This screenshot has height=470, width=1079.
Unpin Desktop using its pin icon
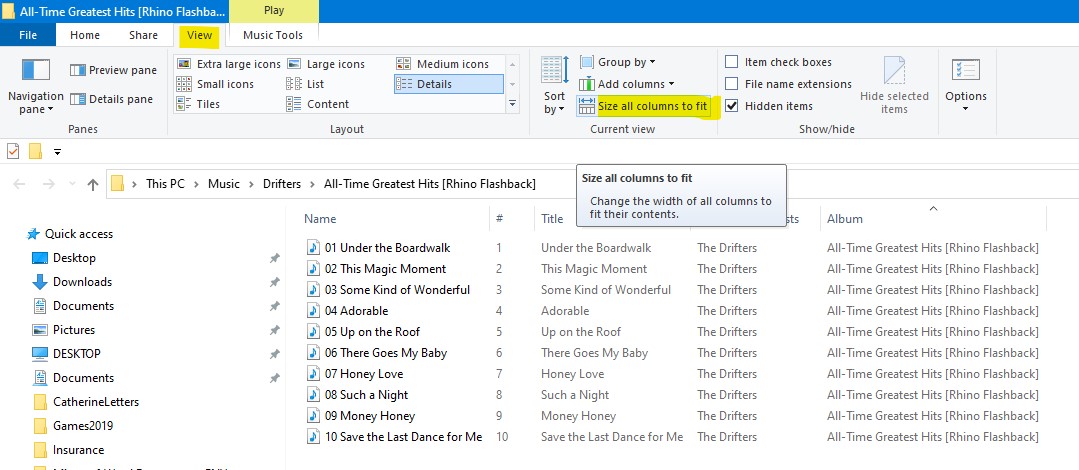click(274, 258)
